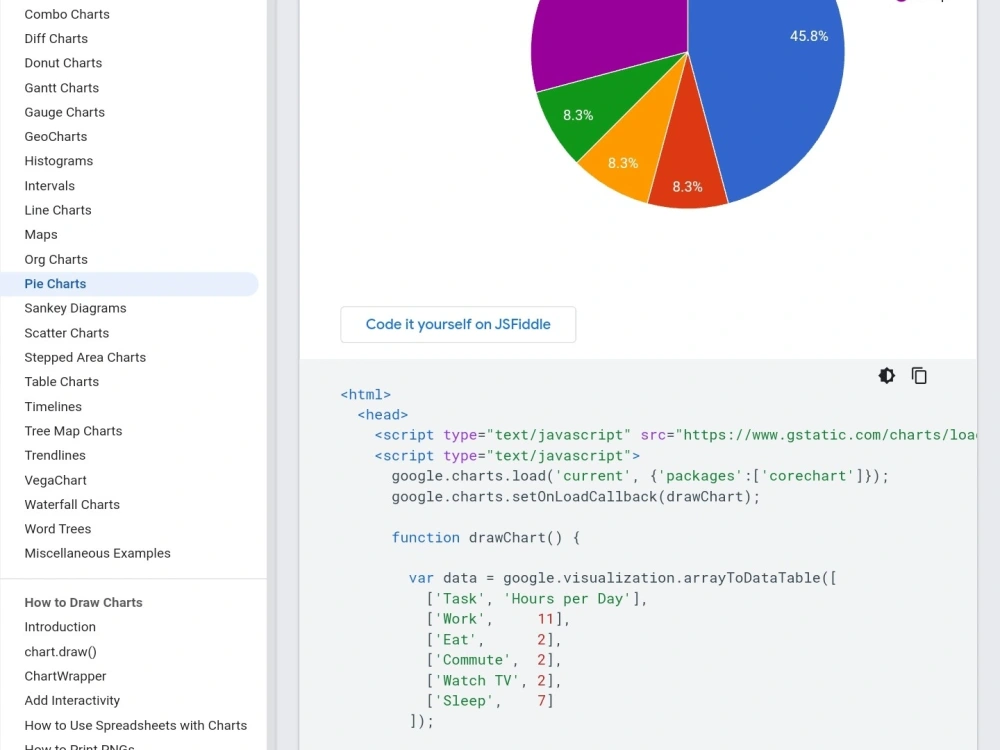Image resolution: width=1000 pixels, height=750 pixels.
Task: Click google.charts.setOnLoadCallback line
Action: (x=576, y=496)
